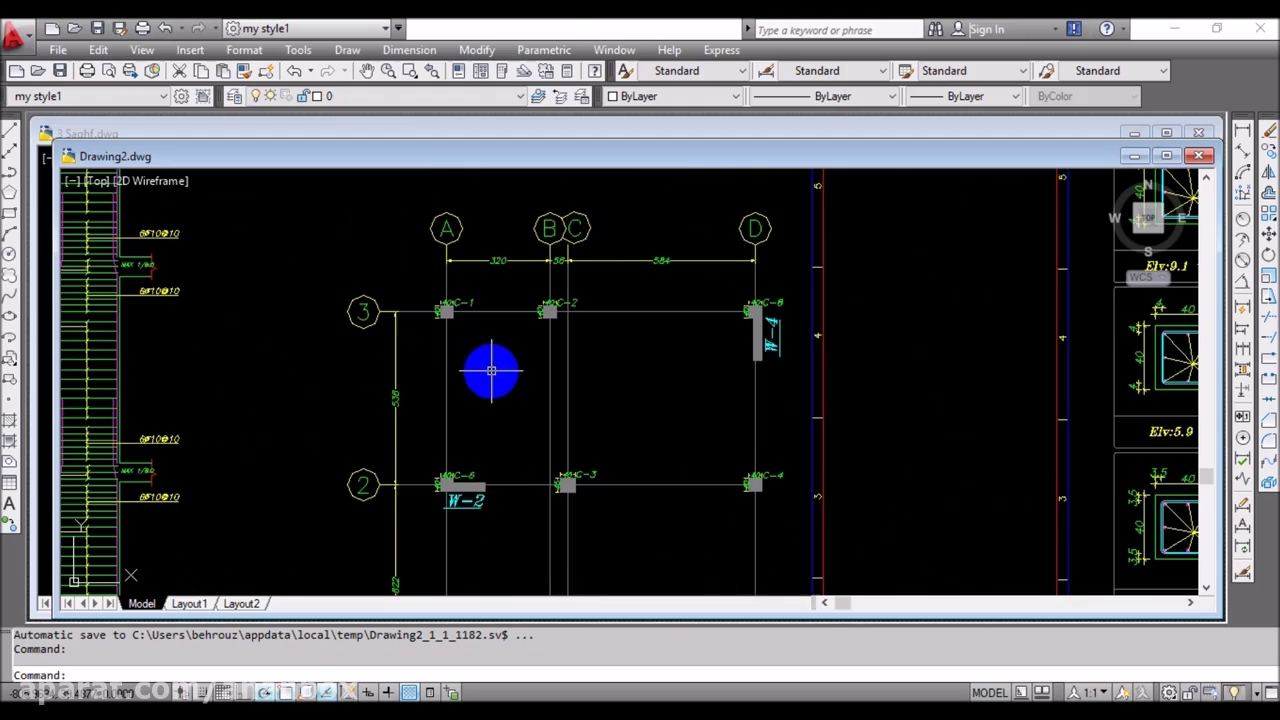Open QuickCalc calculator icon
1280x720 pixels.
(568, 71)
